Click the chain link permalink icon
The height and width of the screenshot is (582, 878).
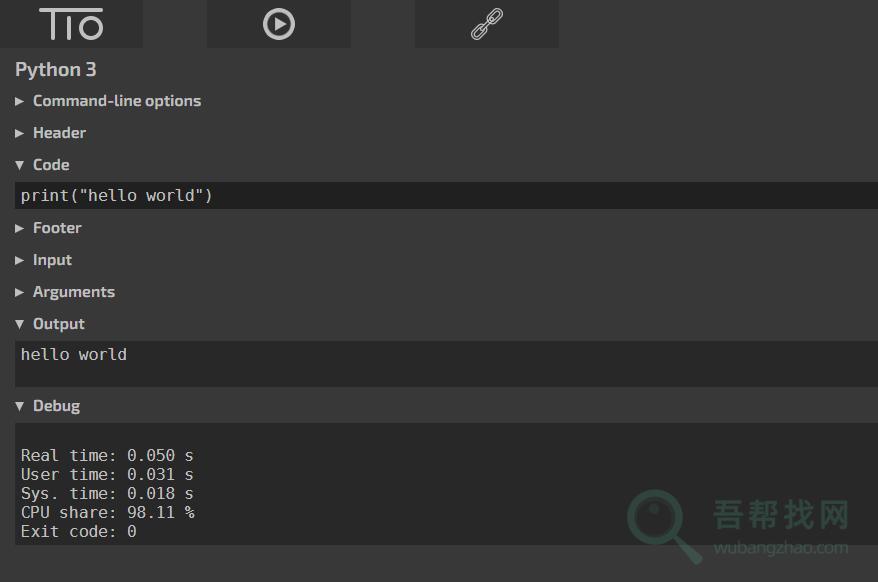(487, 24)
